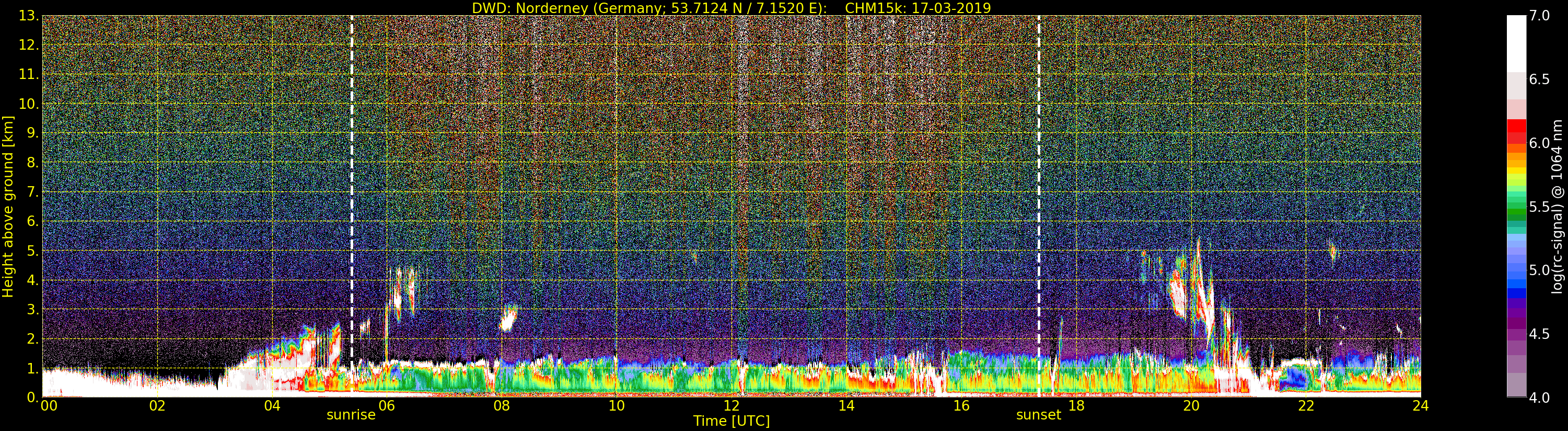Click the time axis tick '24'
Screen dimensions: 1568x431
click(1421, 406)
